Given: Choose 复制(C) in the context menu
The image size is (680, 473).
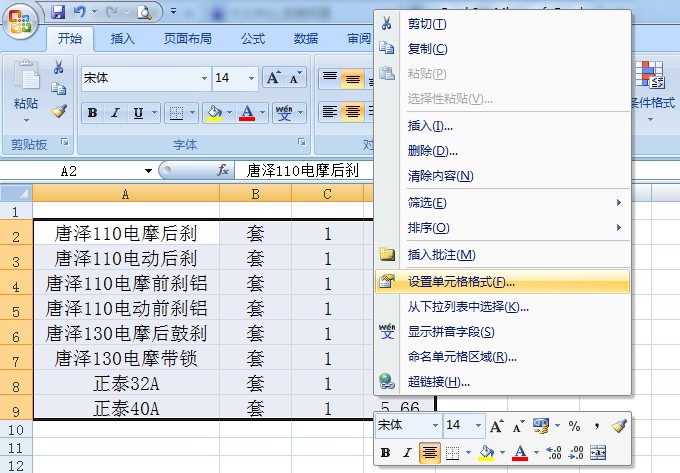Looking at the screenshot, I should 503,49.
